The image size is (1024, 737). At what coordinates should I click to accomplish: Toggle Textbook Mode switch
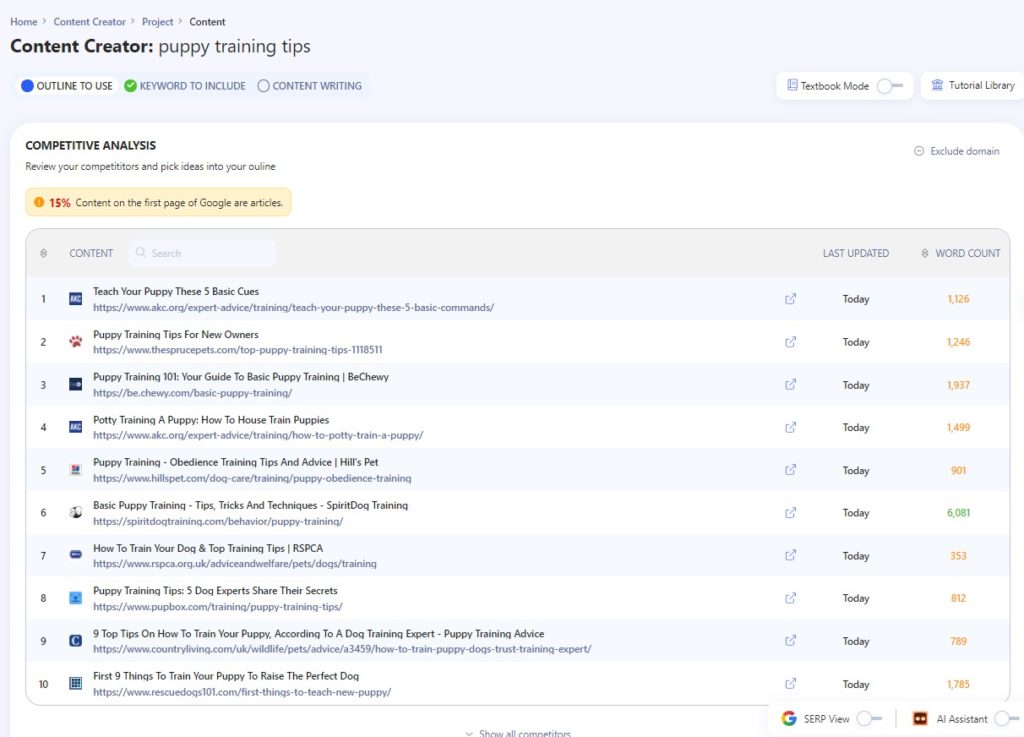[889, 86]
